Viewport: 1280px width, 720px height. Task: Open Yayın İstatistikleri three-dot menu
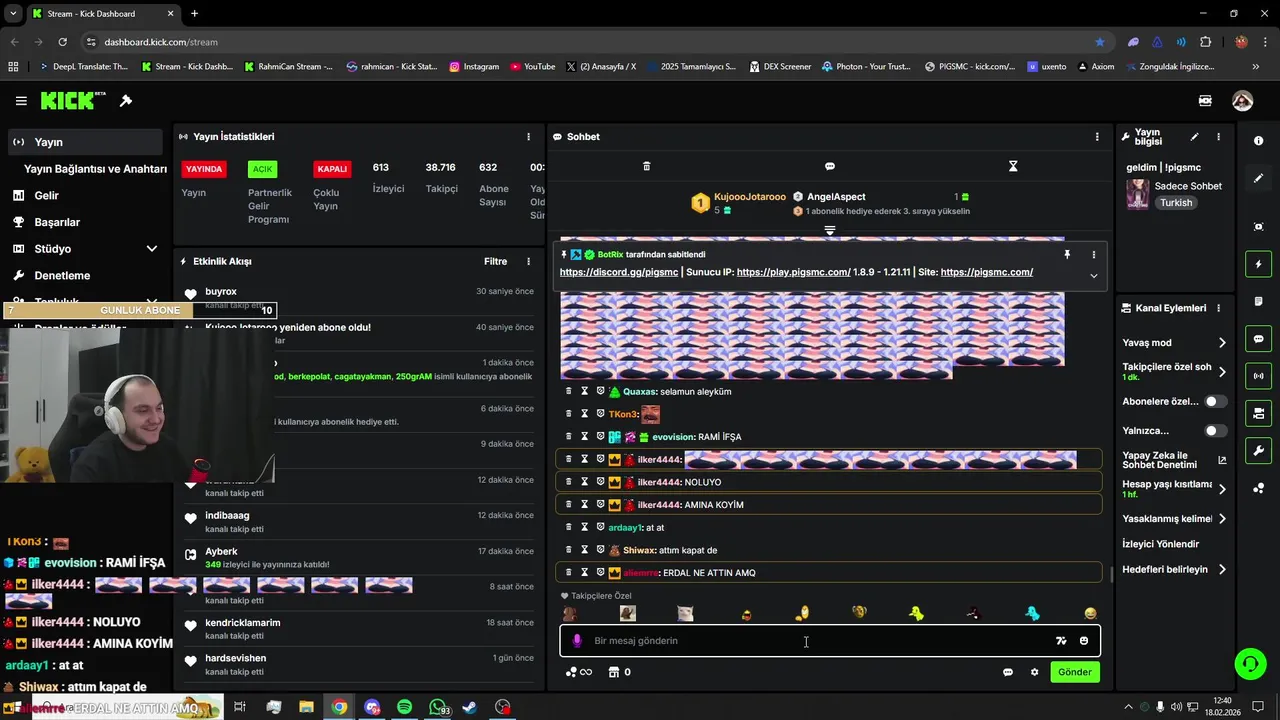point(528,137)
